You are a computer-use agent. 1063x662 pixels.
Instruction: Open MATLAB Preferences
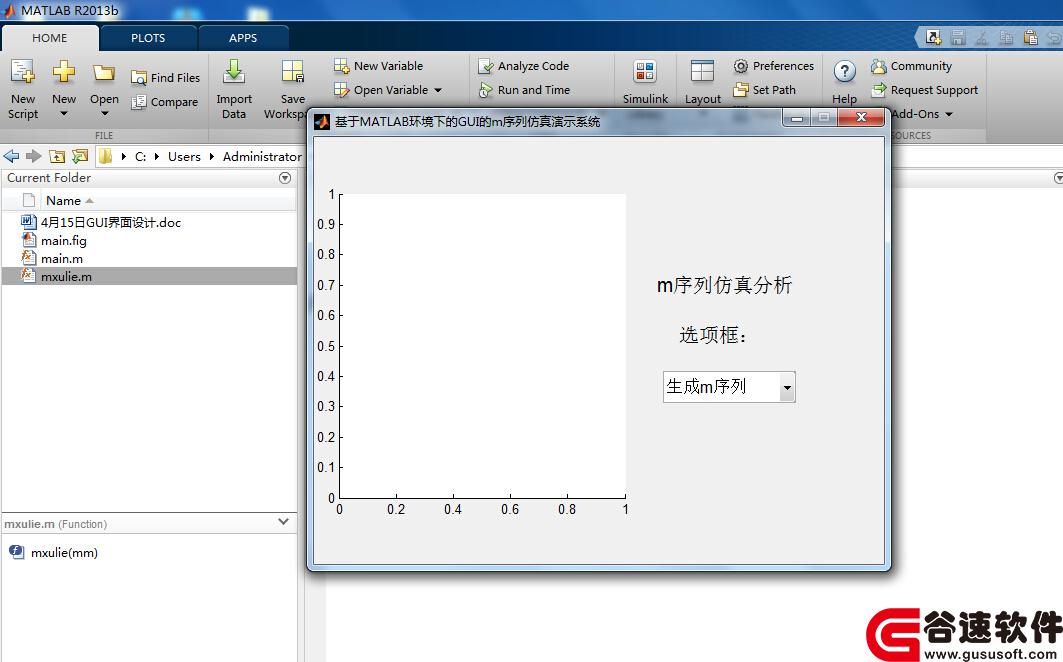click(x=774, y=66)
